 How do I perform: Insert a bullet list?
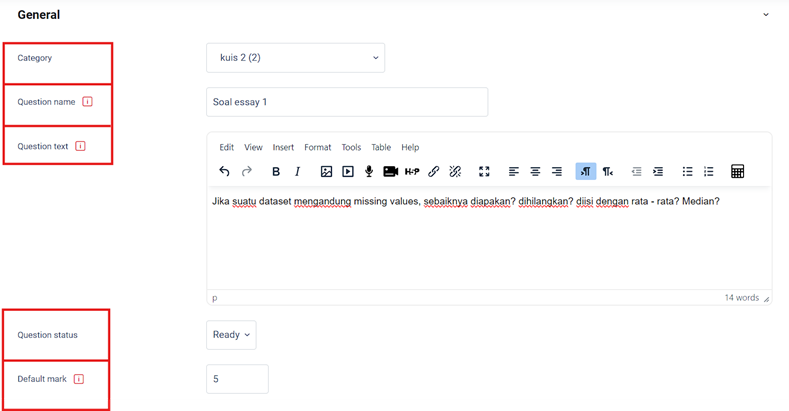(687, 172)
